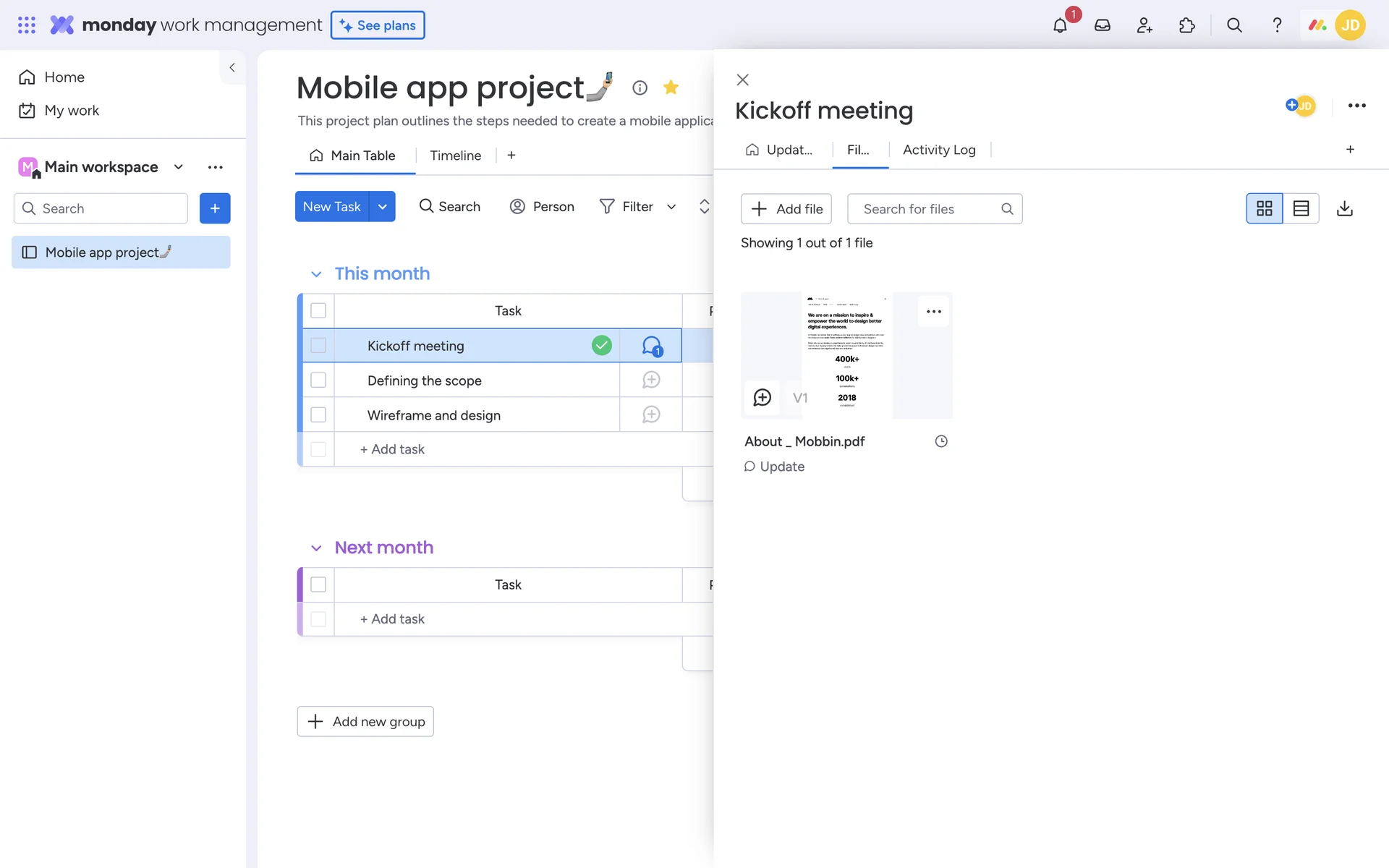The width and height of the screenshot is (1389, 868).
Task: Select the Wireframe and design checkbox
Action: coord(318,414)
